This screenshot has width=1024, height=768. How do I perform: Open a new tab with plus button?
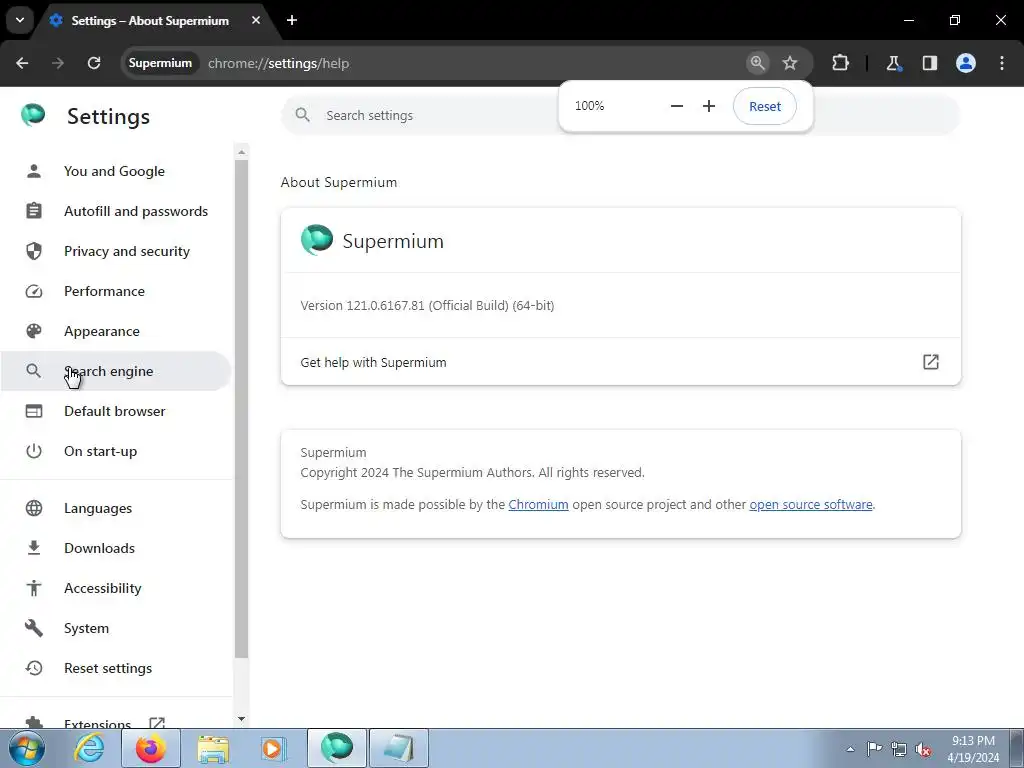[292, 20]
